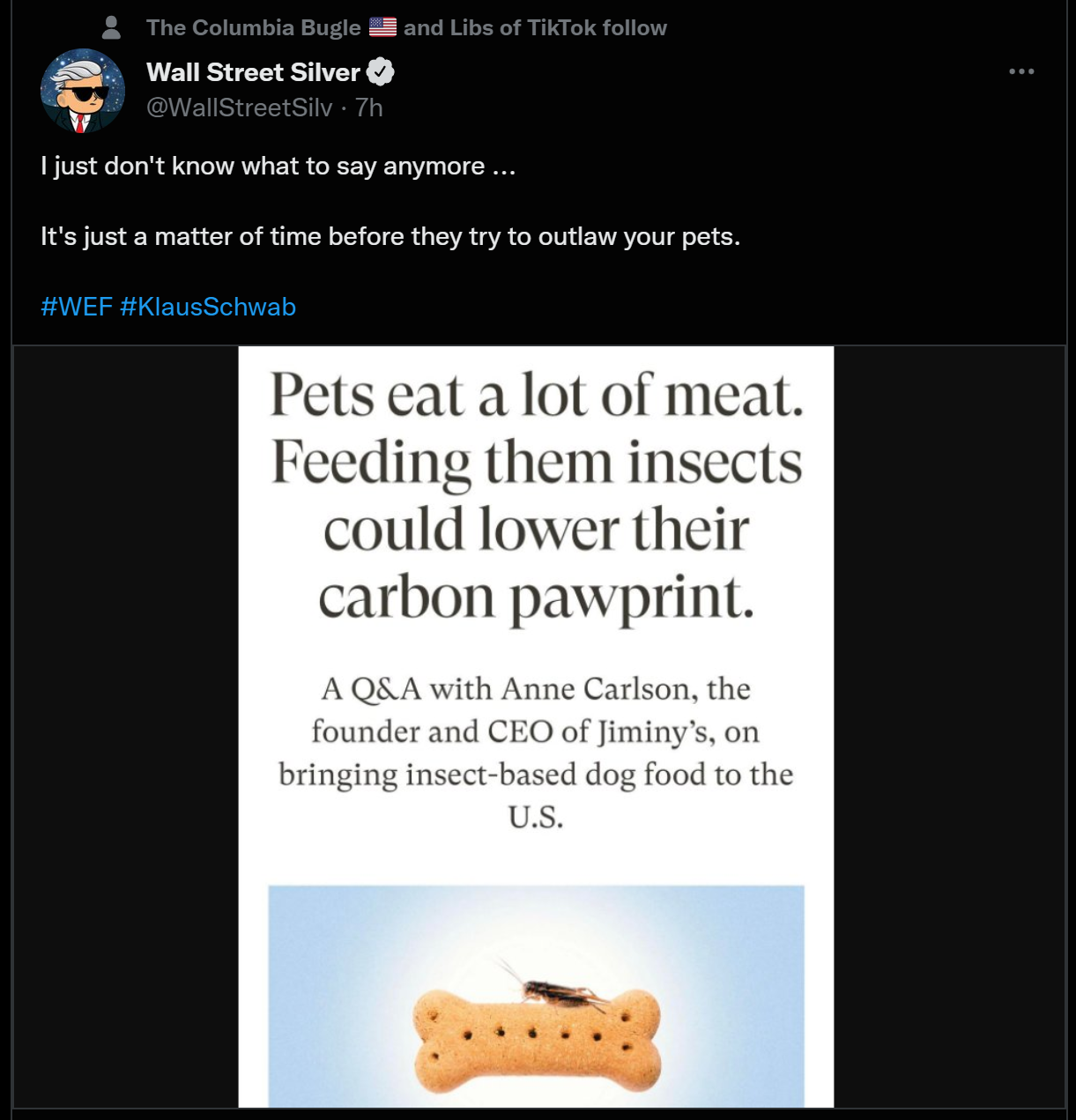1076x1120 pixels.
Task: Open the tweet's three-dot More menu
Action: (x=1021, y=71)
